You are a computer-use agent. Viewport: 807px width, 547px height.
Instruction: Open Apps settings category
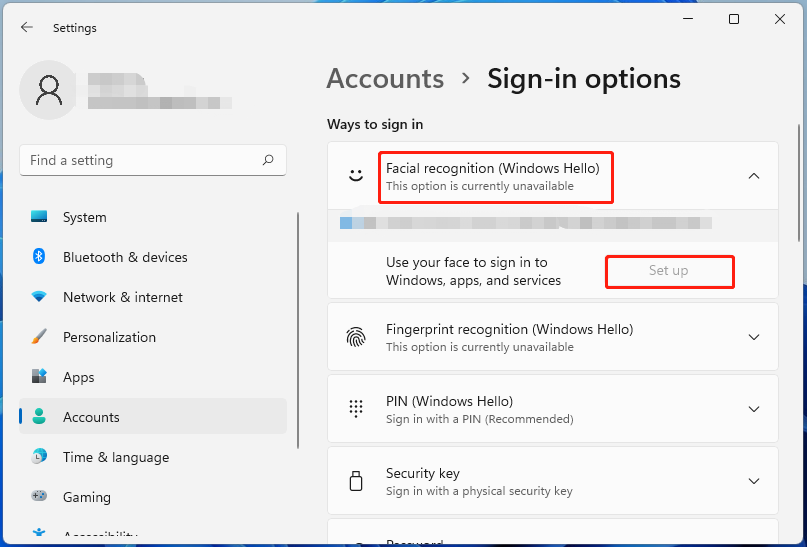click(x=153, y=377)
